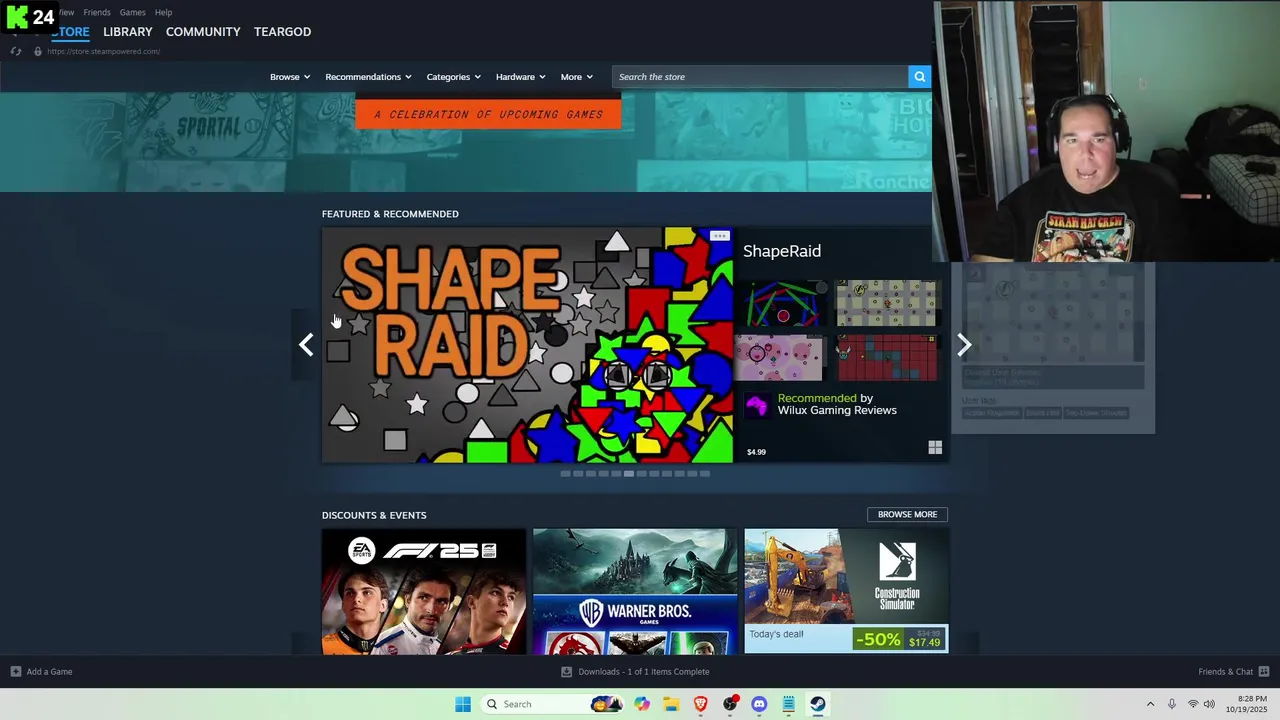Click the Wilux Gaming Reviews curator avatar
This screenshot has height=720, width=1280.
click(757, 405)
